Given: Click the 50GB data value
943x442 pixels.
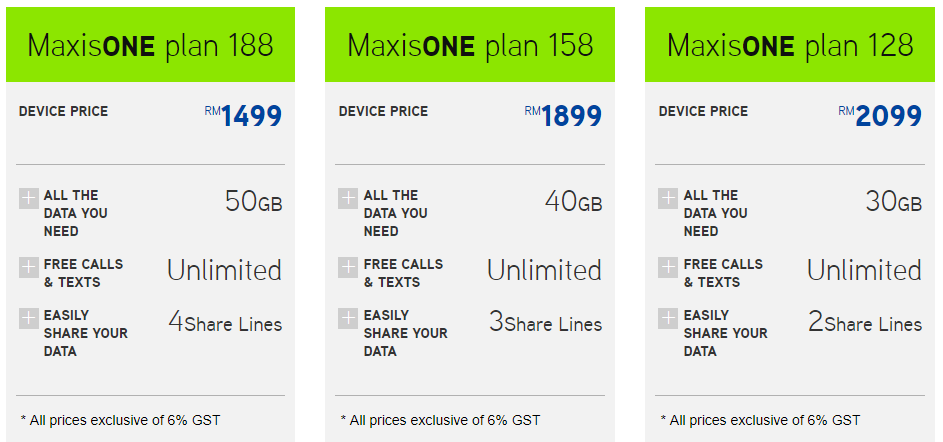Looking at the screenshot, I should click(253, 202).
